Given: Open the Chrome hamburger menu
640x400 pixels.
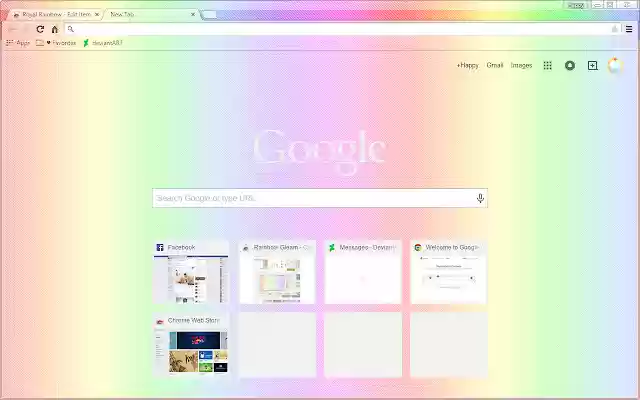Looking at the screenshot, I should [x=629, y=29].
